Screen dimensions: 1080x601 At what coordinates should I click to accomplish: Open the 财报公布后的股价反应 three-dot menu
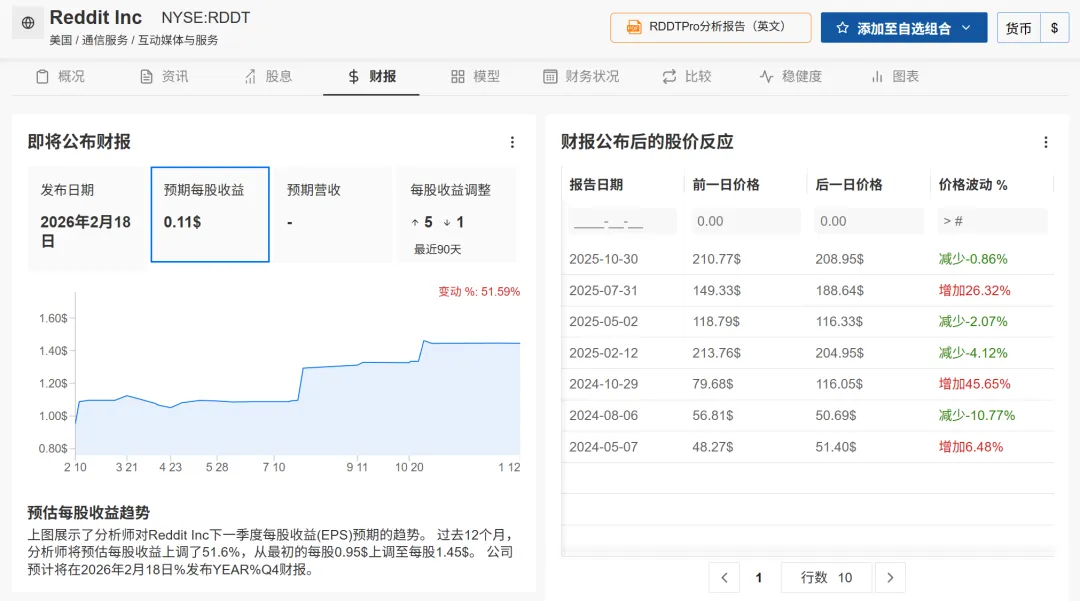[x=1046, y=142]
